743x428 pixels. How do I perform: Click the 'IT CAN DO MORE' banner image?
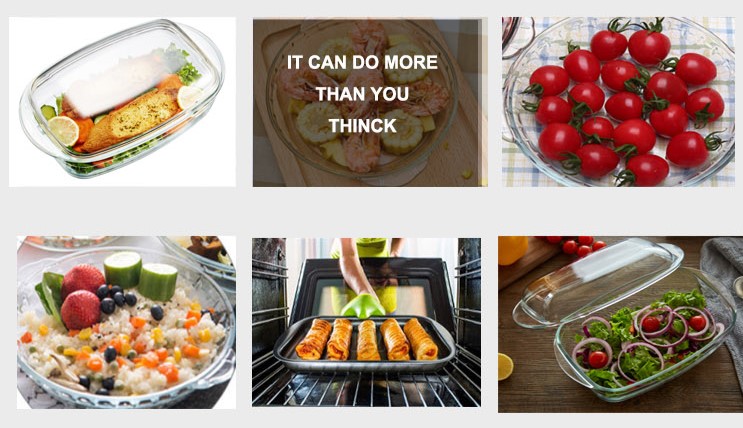pyautogui.click(x=370, y=102)
